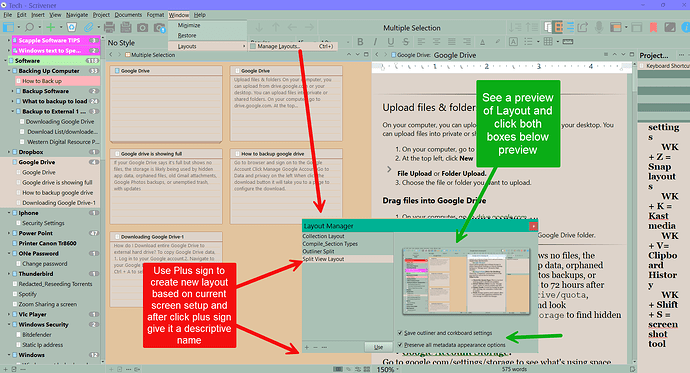Select Compile_Section Types layout
Screen dimensions: 690x373
coord(348,244)
